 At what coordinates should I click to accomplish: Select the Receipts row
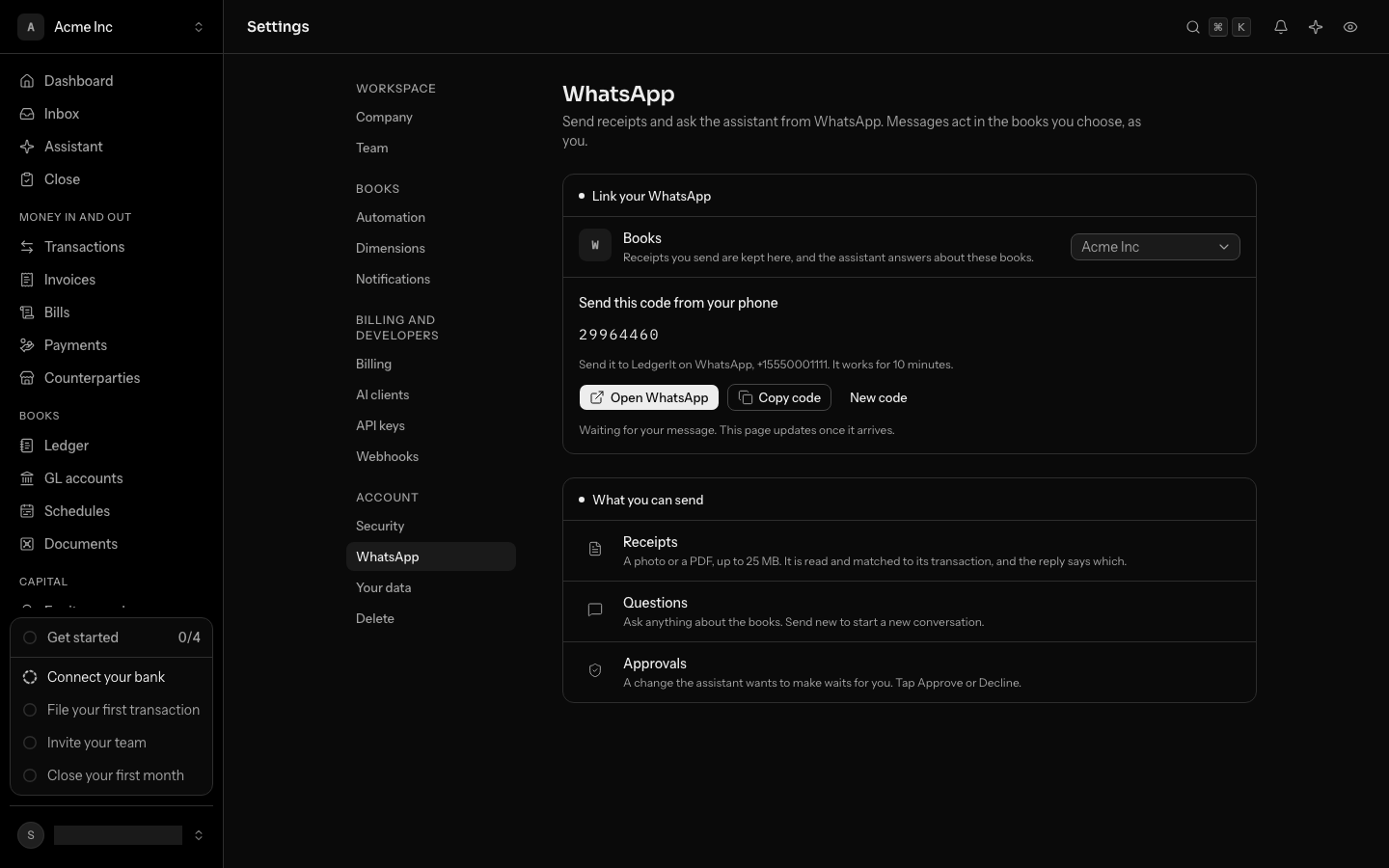[x=909, y=551]
